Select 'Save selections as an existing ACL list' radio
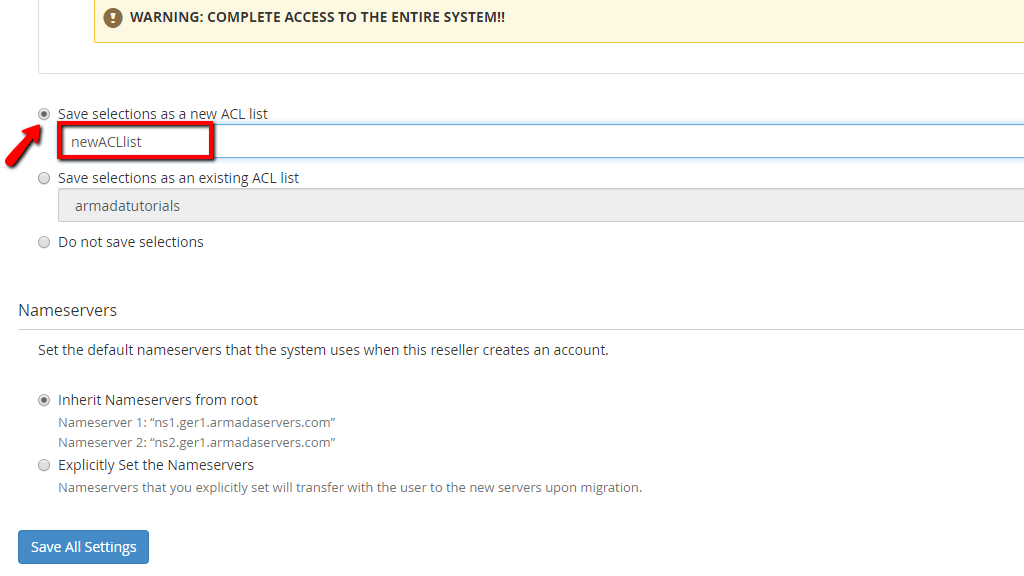This screenshot has width=1024, height=576. point(44,178)
